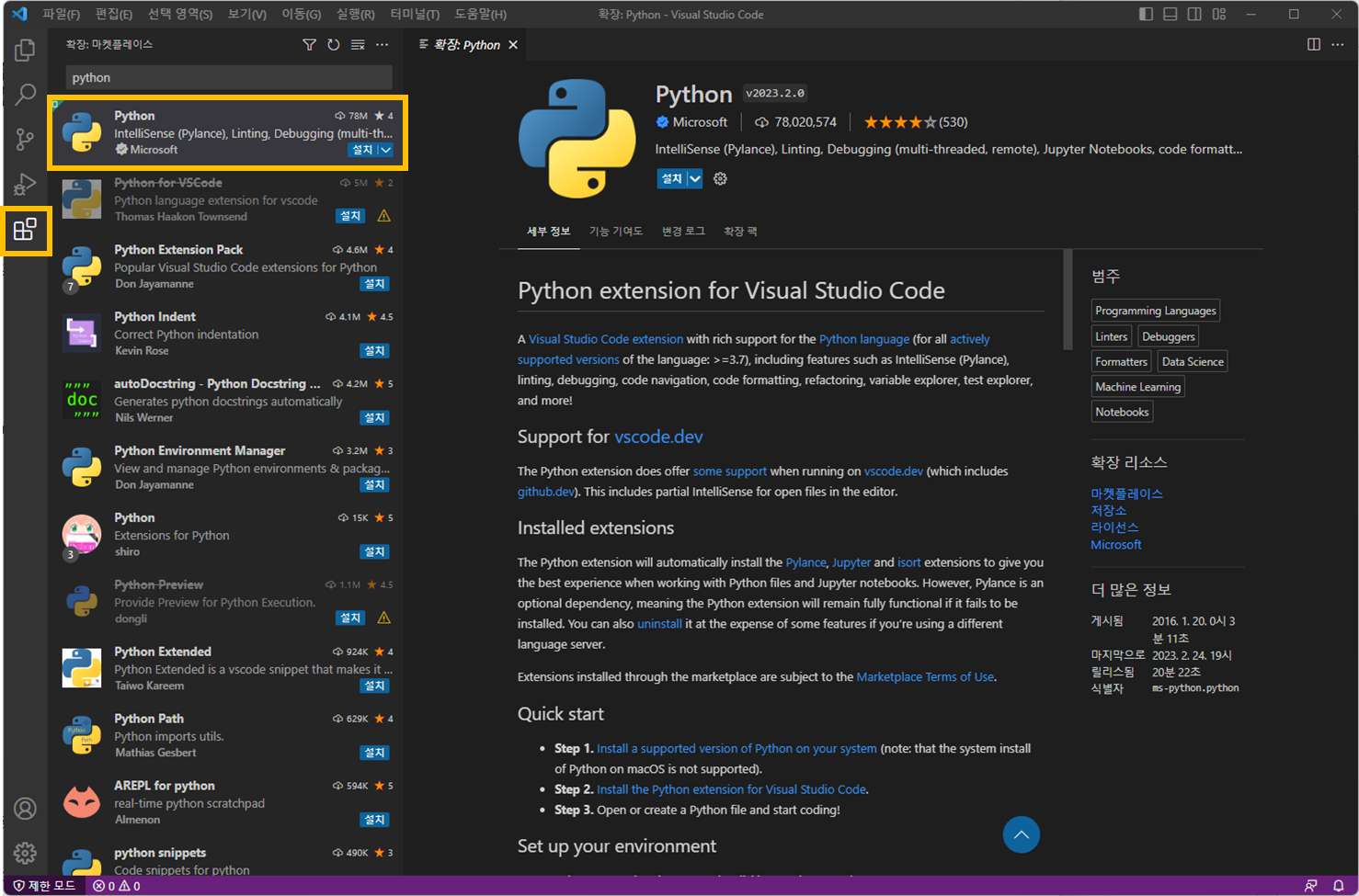Switch to the 변경 로그 tab
This screenshot has width=1359, height=896.
[x=683, y=232]
